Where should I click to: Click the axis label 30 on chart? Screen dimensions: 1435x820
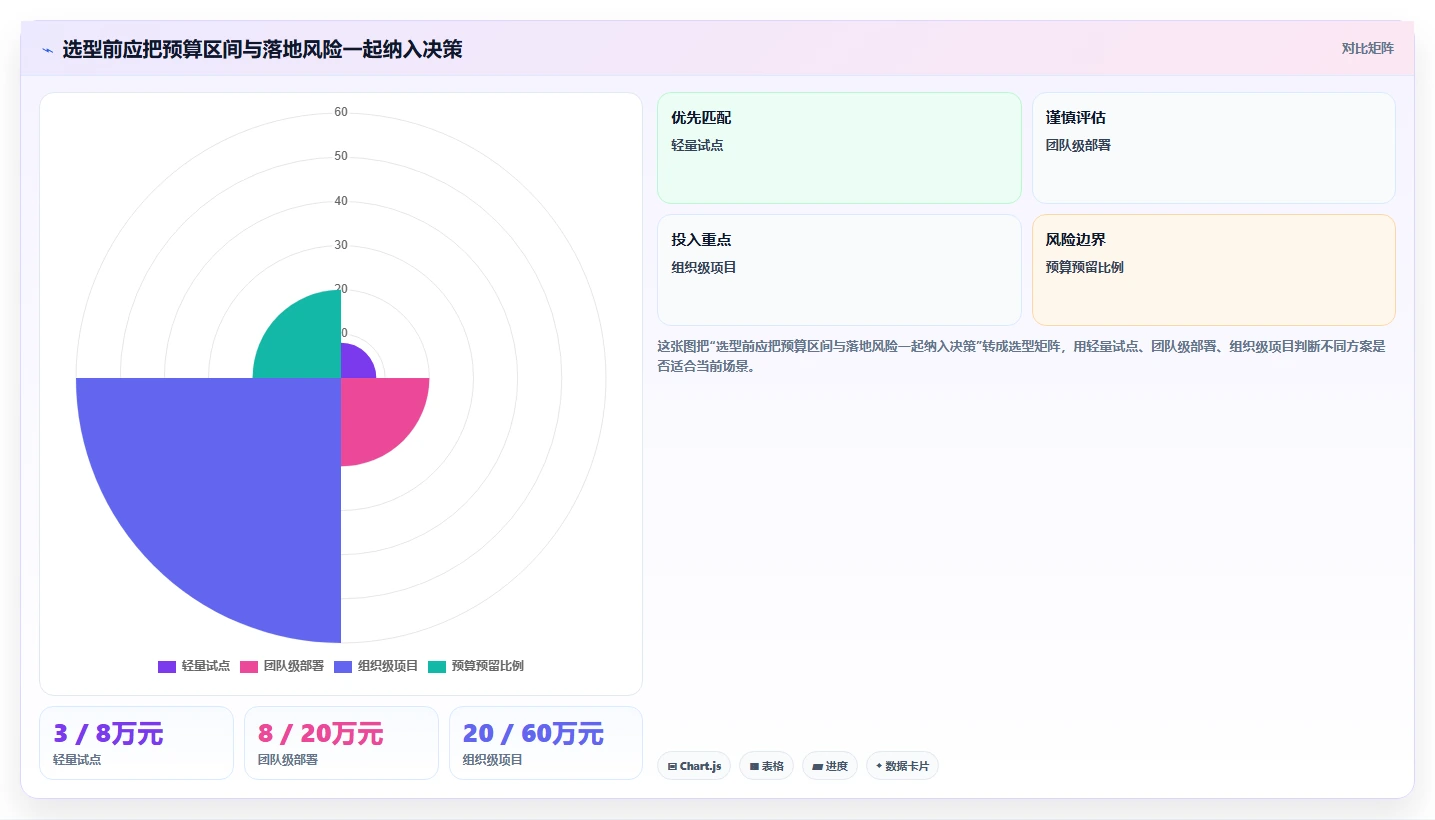(341, 245)
